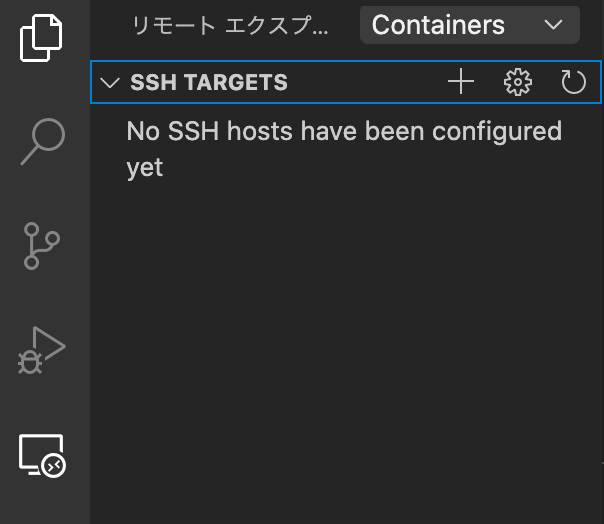The image size is (604, 524).
Task: Click the リモート エクスプ... panel title
Action: (230, 27)
